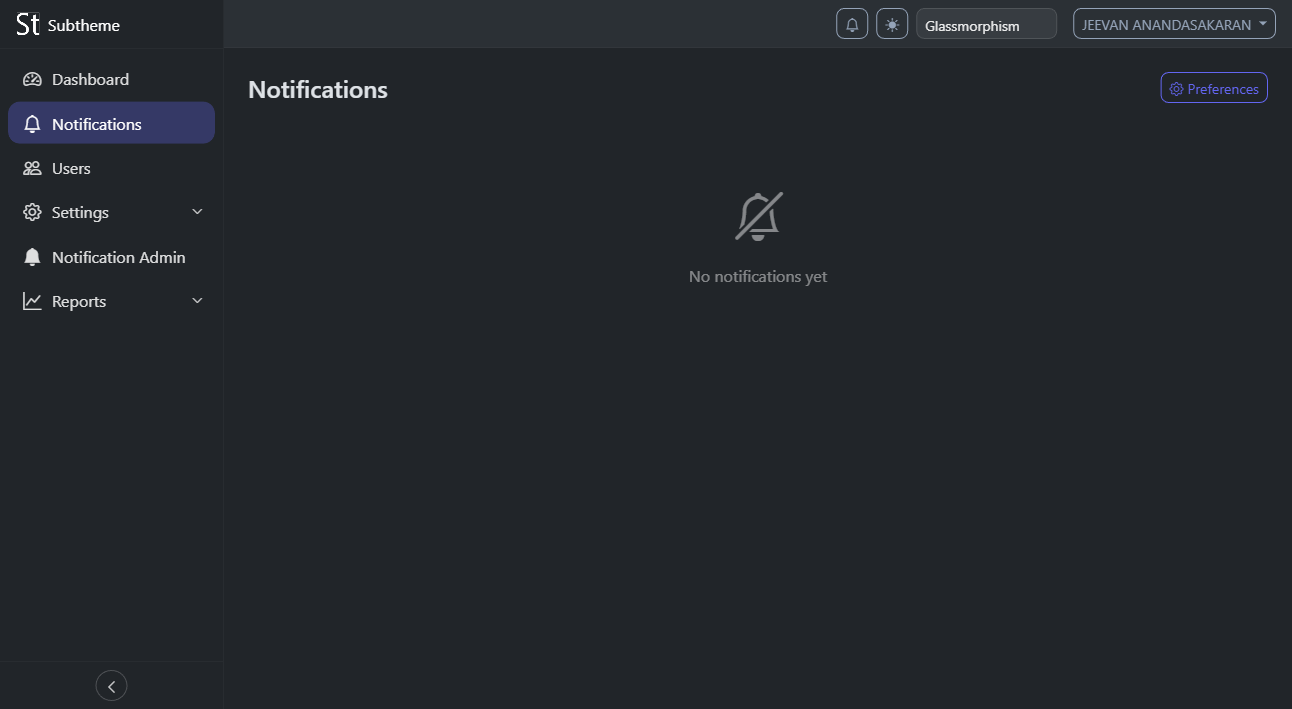The image size is (1292, 709).
Task: Open the header bell notifications button
Action: pos(852,24)
